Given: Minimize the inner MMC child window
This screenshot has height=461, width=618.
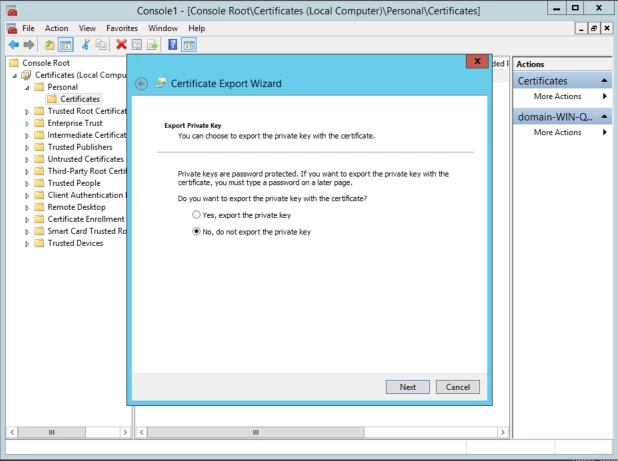Looking at the screenshot, I should point(581,28).
